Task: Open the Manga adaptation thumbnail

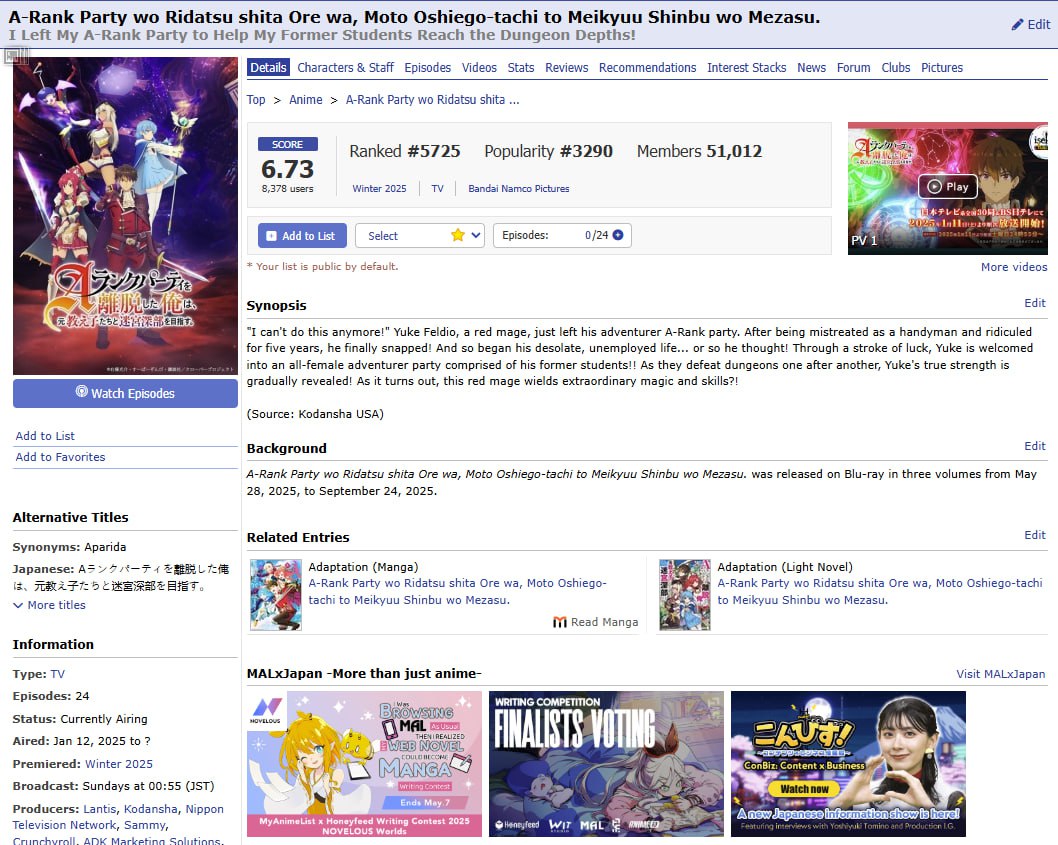Action: coord(276,595)
